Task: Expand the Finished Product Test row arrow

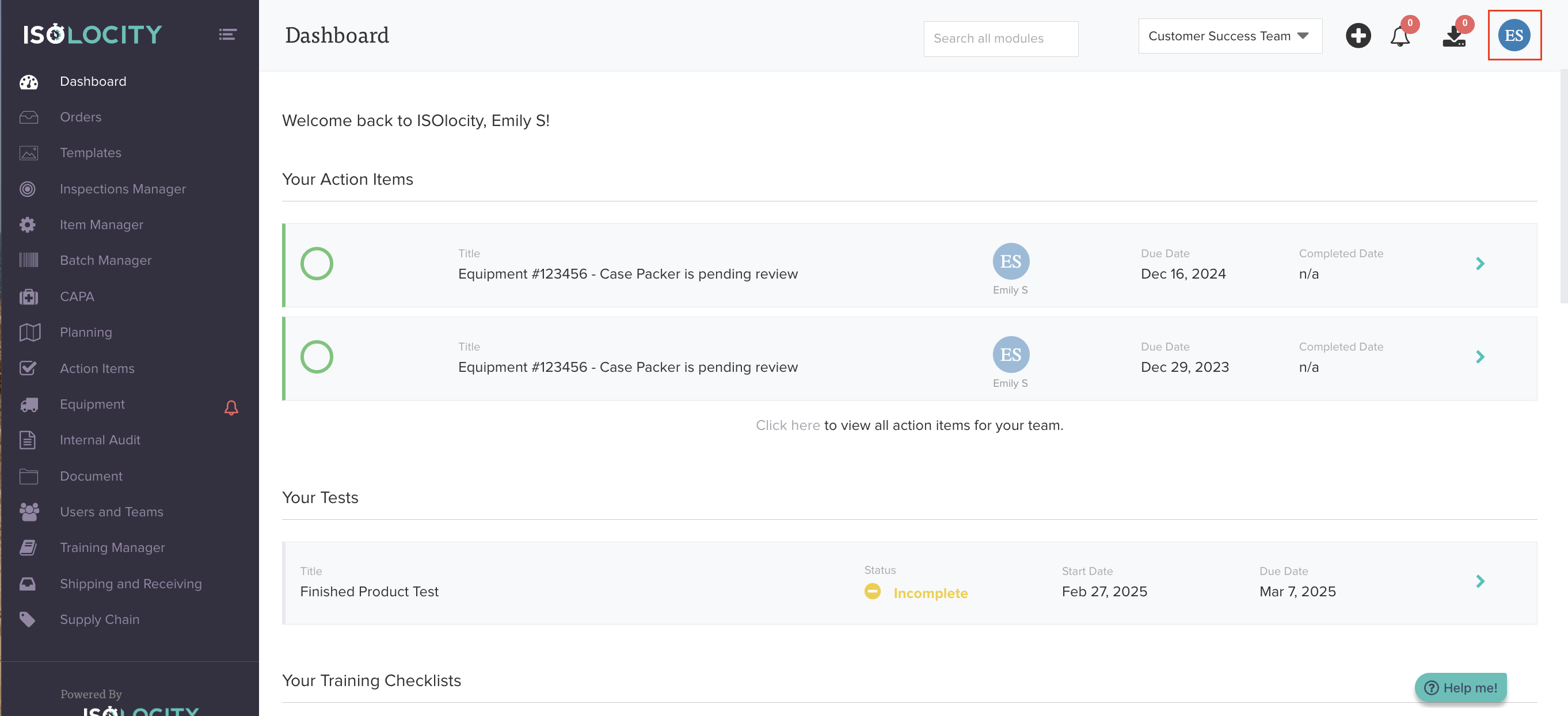Action: 1480,581
